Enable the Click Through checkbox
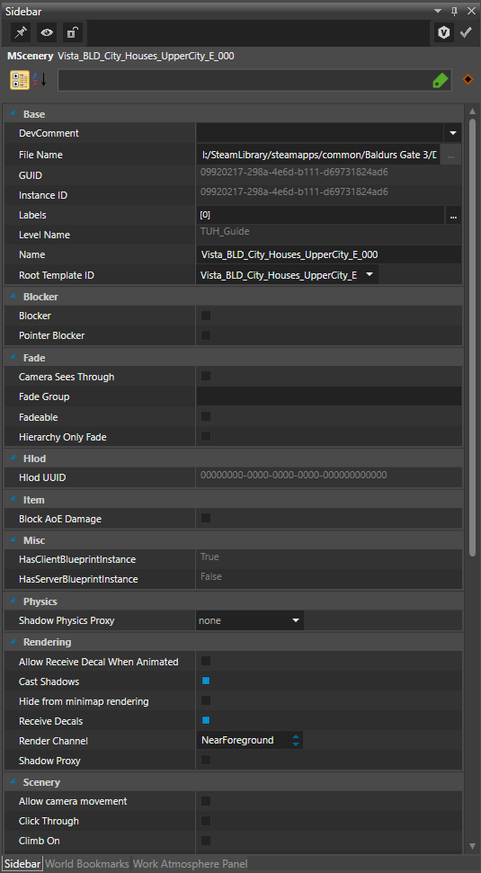481x873 pixels. [x=206, y=821]
